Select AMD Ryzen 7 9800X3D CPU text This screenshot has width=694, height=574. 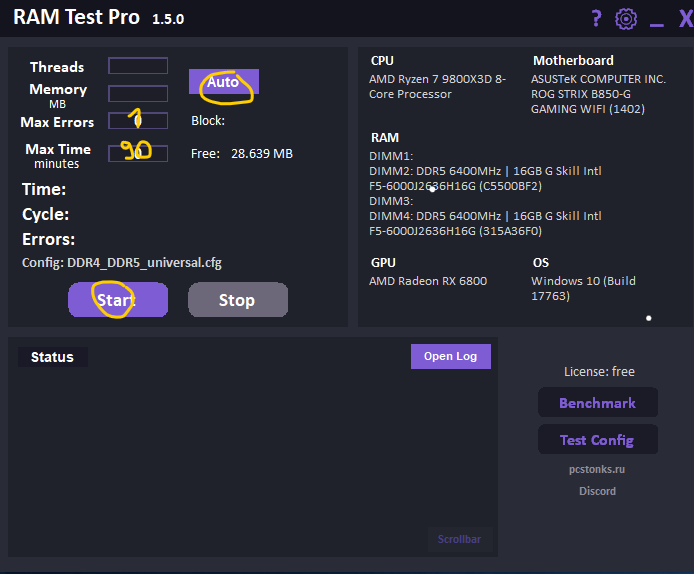437,87
